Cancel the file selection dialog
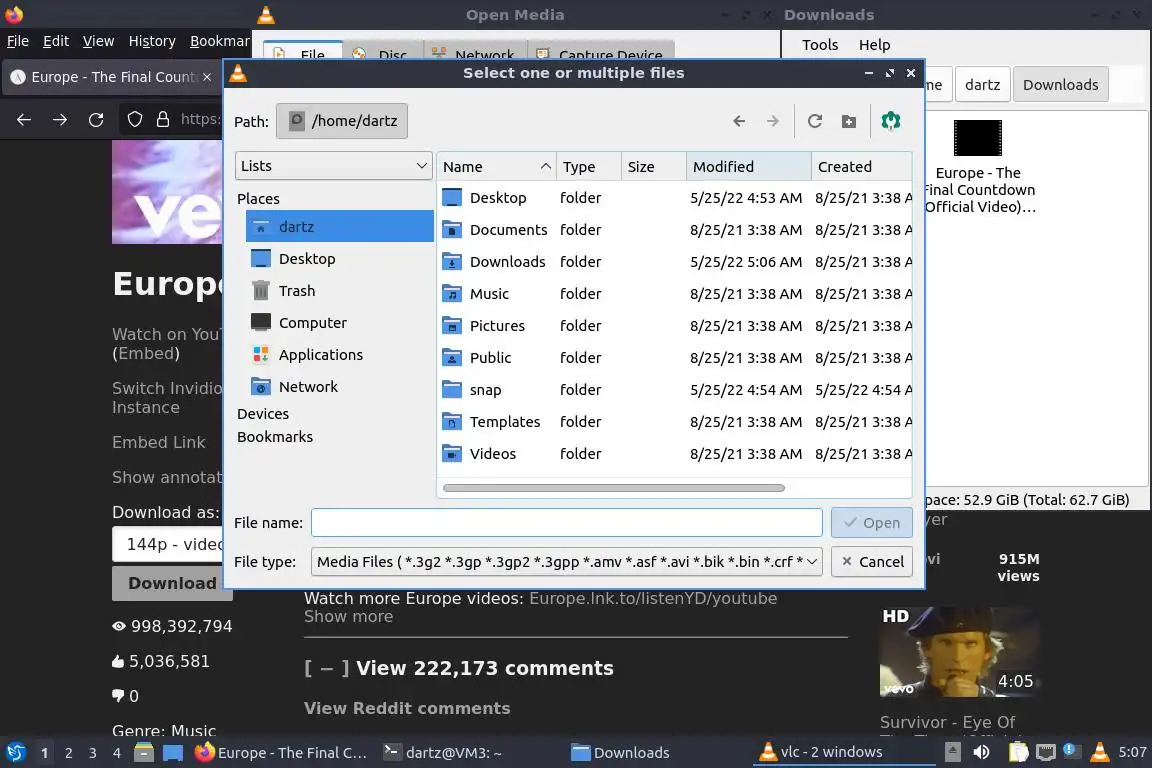Image resolution: width=1152 pixels, height=768 pixels. (x=871, y=561)
